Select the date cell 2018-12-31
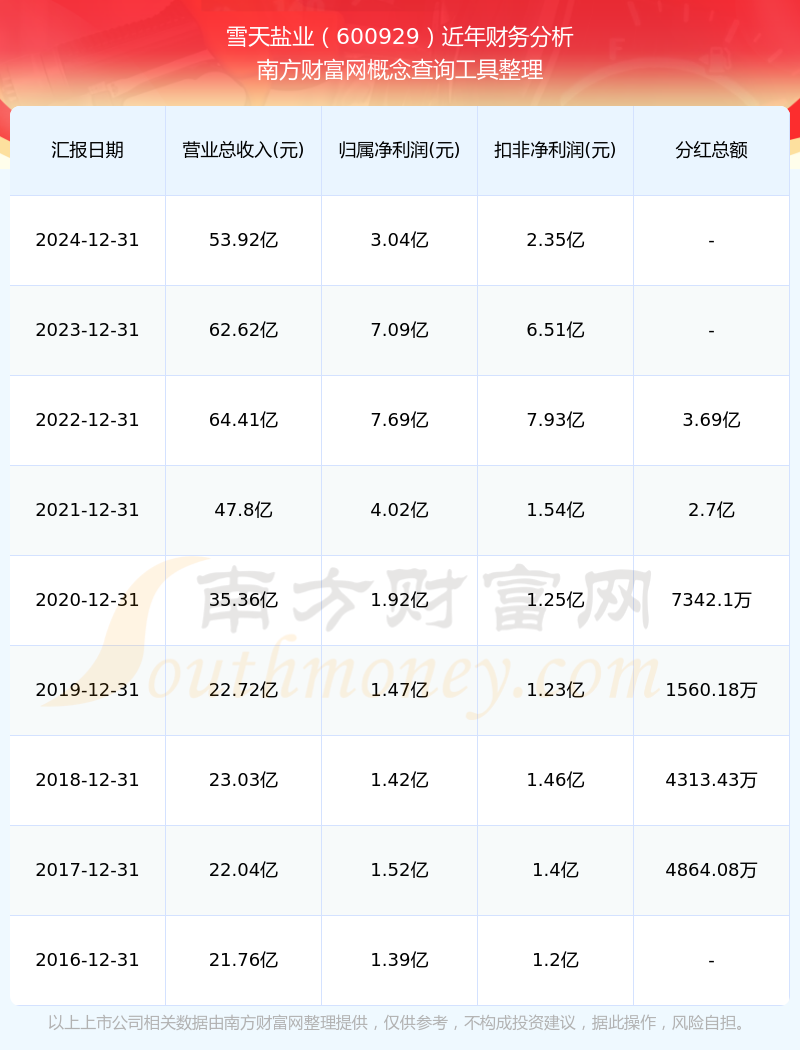Image resolution: width=800 pixels, height=1050 pixels. coord(88,780)
